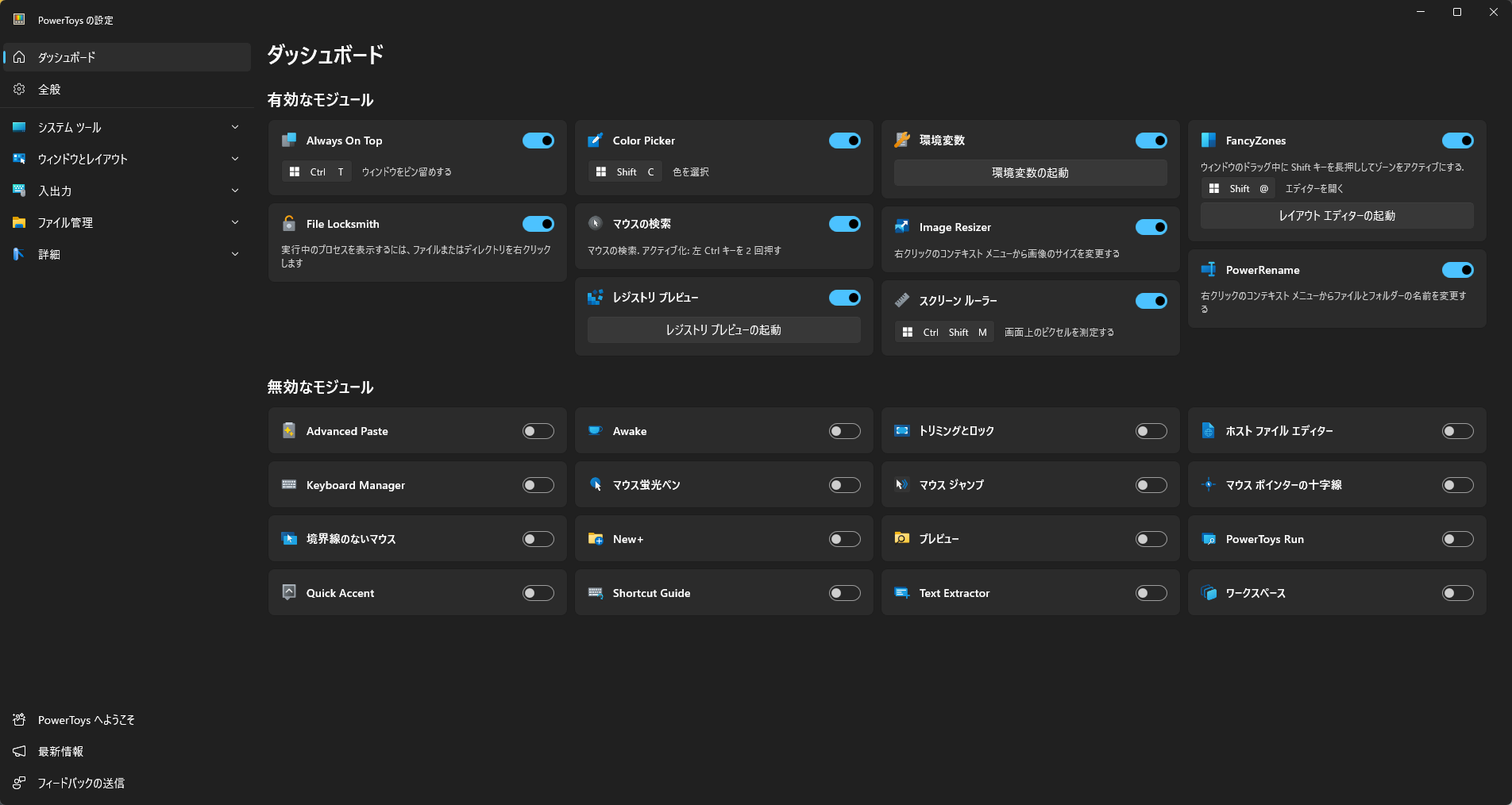
Task: Click the New+ folder icon
Action: coord(596,539)
